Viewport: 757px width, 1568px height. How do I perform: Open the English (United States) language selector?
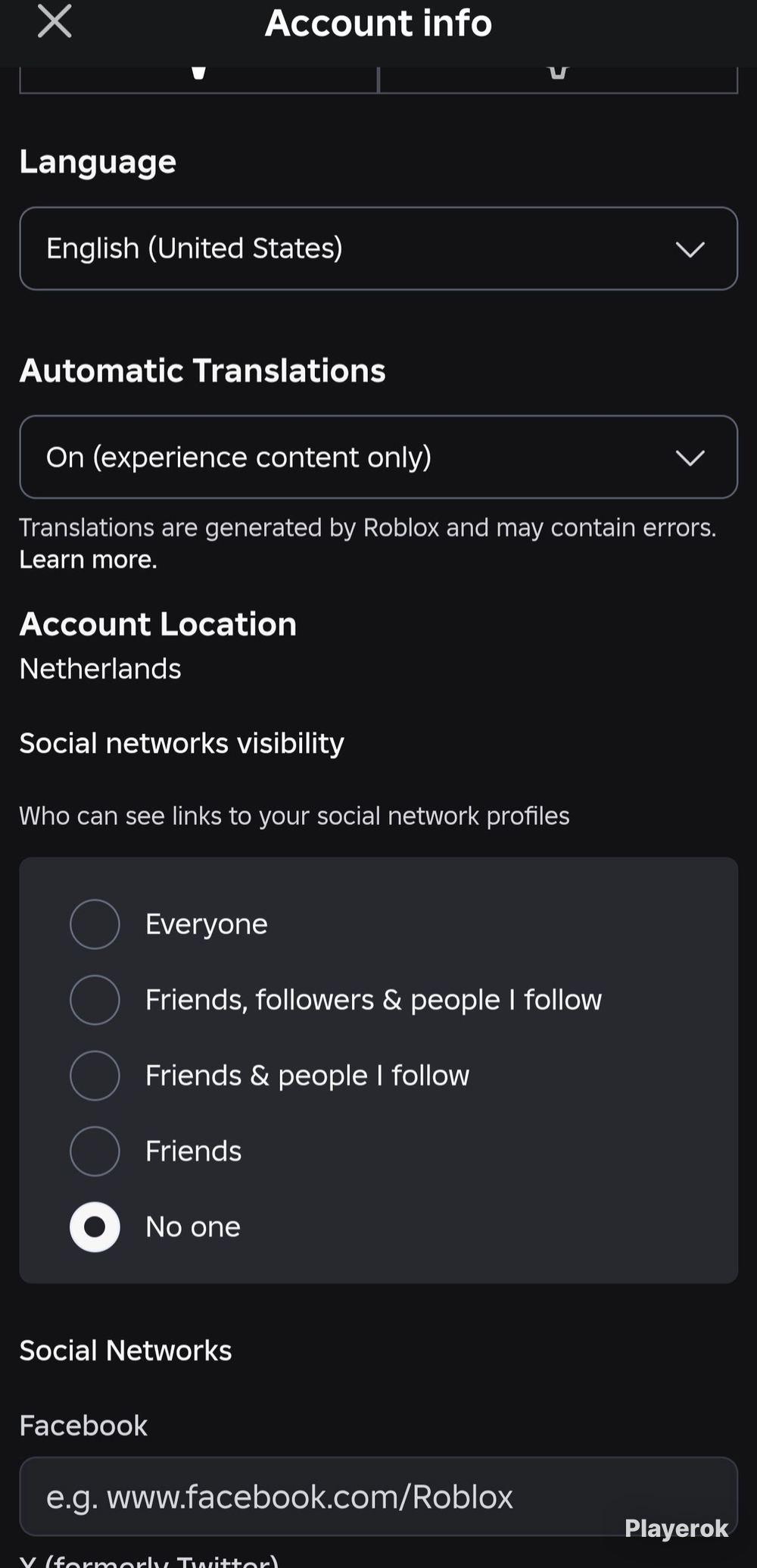378,248
